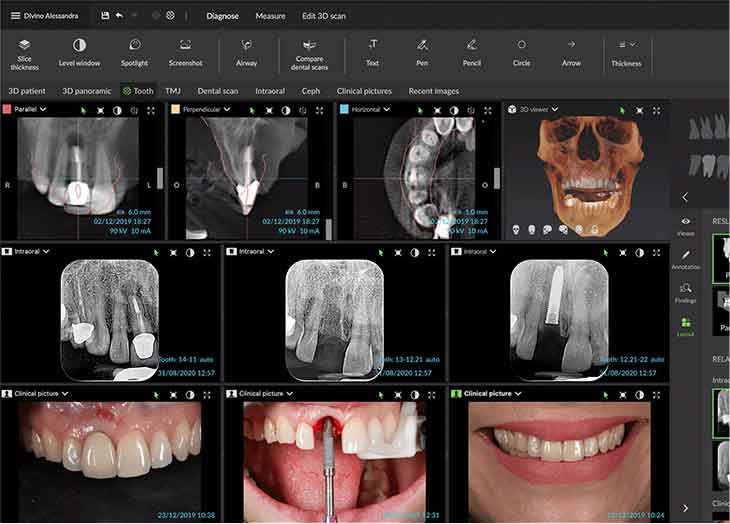Select first skull orientation preset in 3D viewer
Image resolution: width=730 pixels, height=524 pixels.
point(516,229)
